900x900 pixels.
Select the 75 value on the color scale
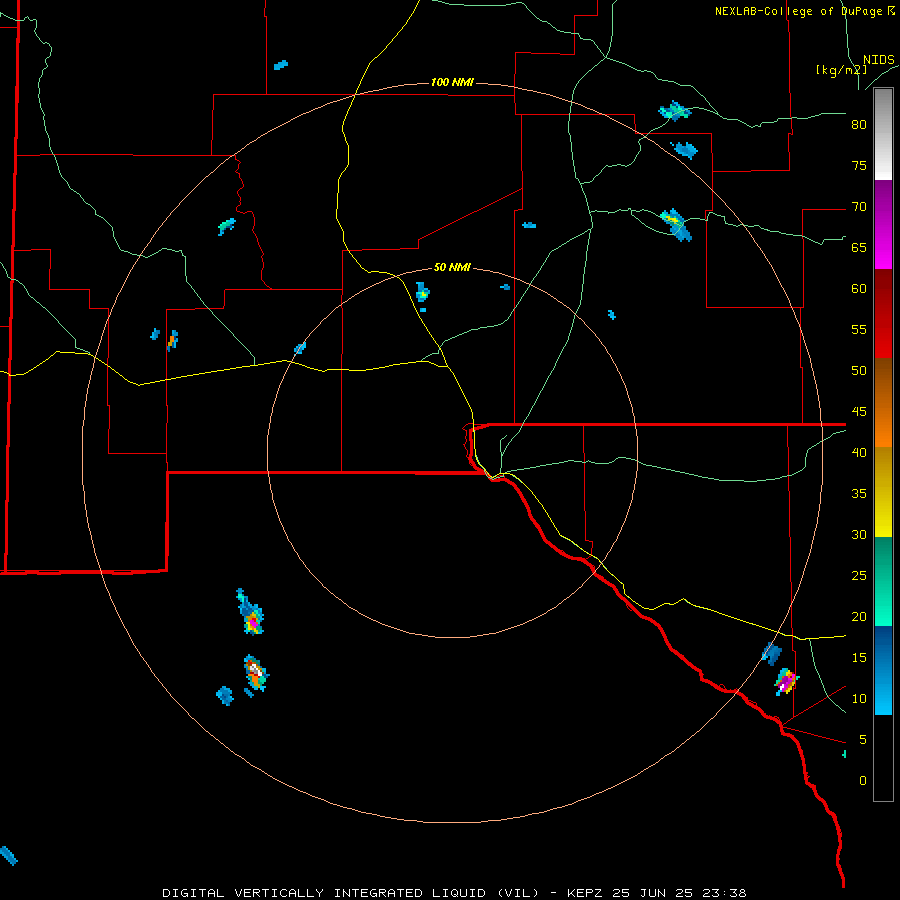[859, 166]
